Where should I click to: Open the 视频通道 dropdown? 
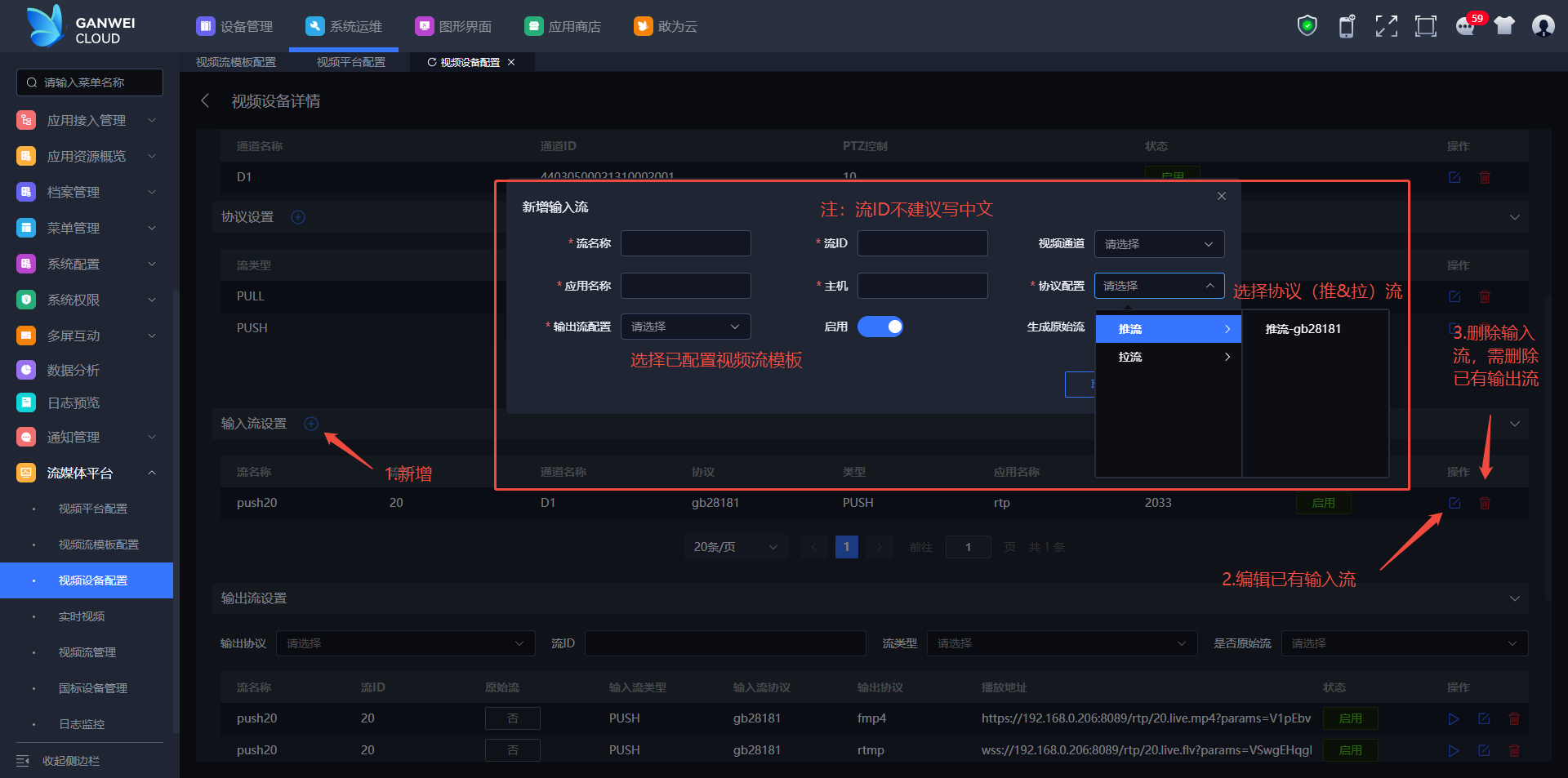pyautogui.click(x=1159, y=244)
